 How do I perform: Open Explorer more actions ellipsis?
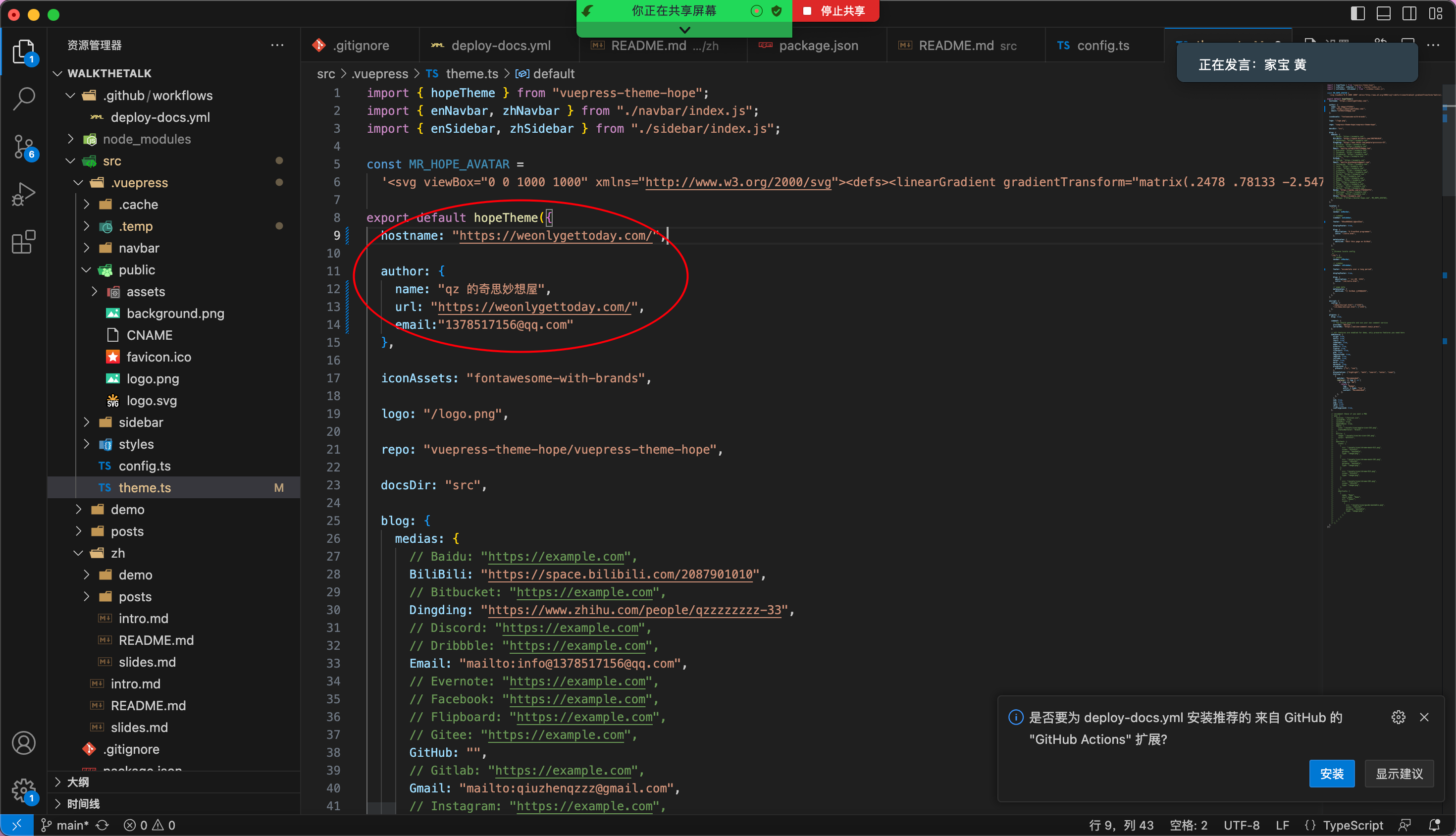277,45
